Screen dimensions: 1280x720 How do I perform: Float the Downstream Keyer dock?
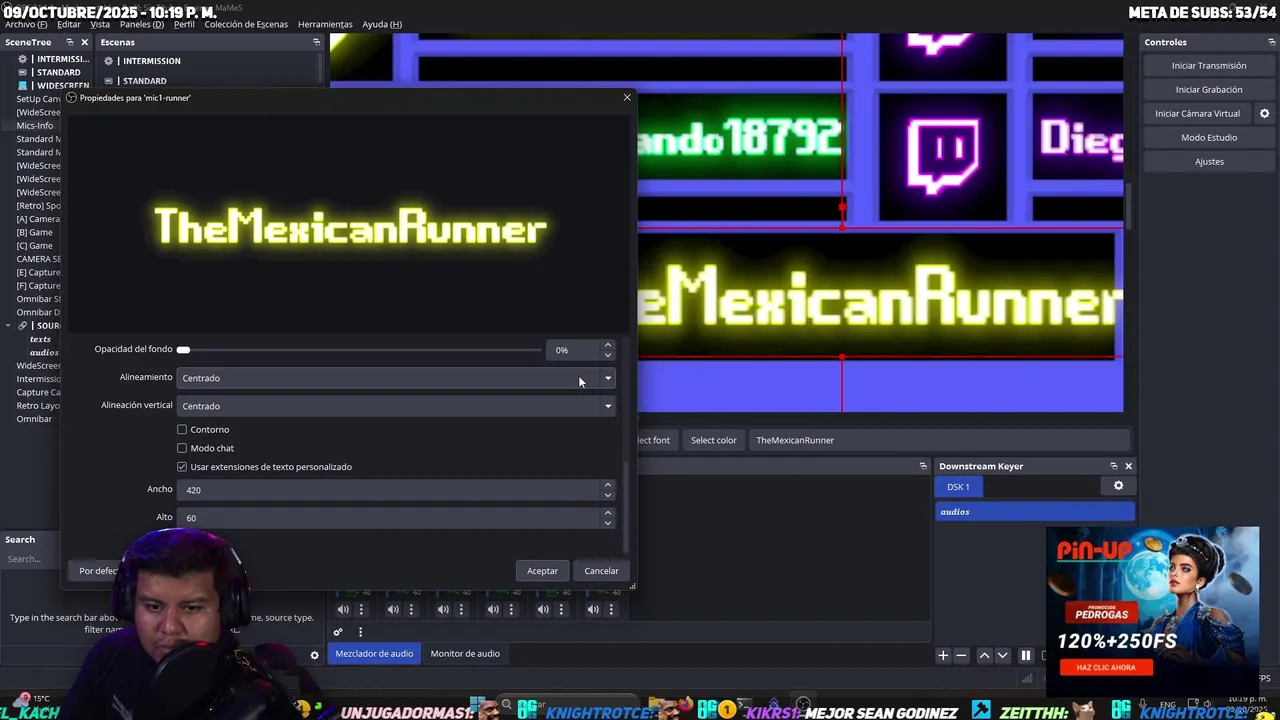pos(1113,466)
